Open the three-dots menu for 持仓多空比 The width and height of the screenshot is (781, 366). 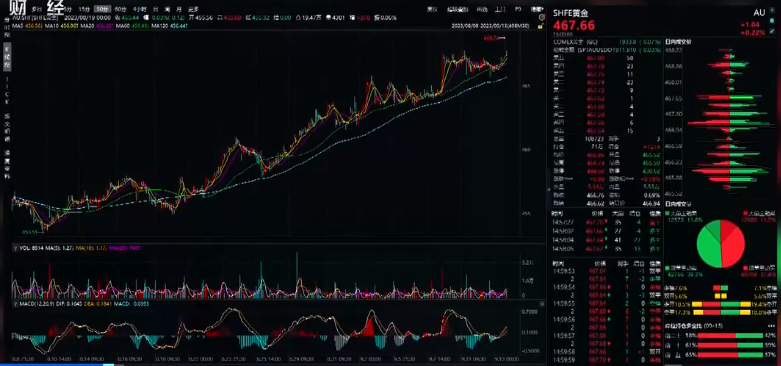coord(772,326)
